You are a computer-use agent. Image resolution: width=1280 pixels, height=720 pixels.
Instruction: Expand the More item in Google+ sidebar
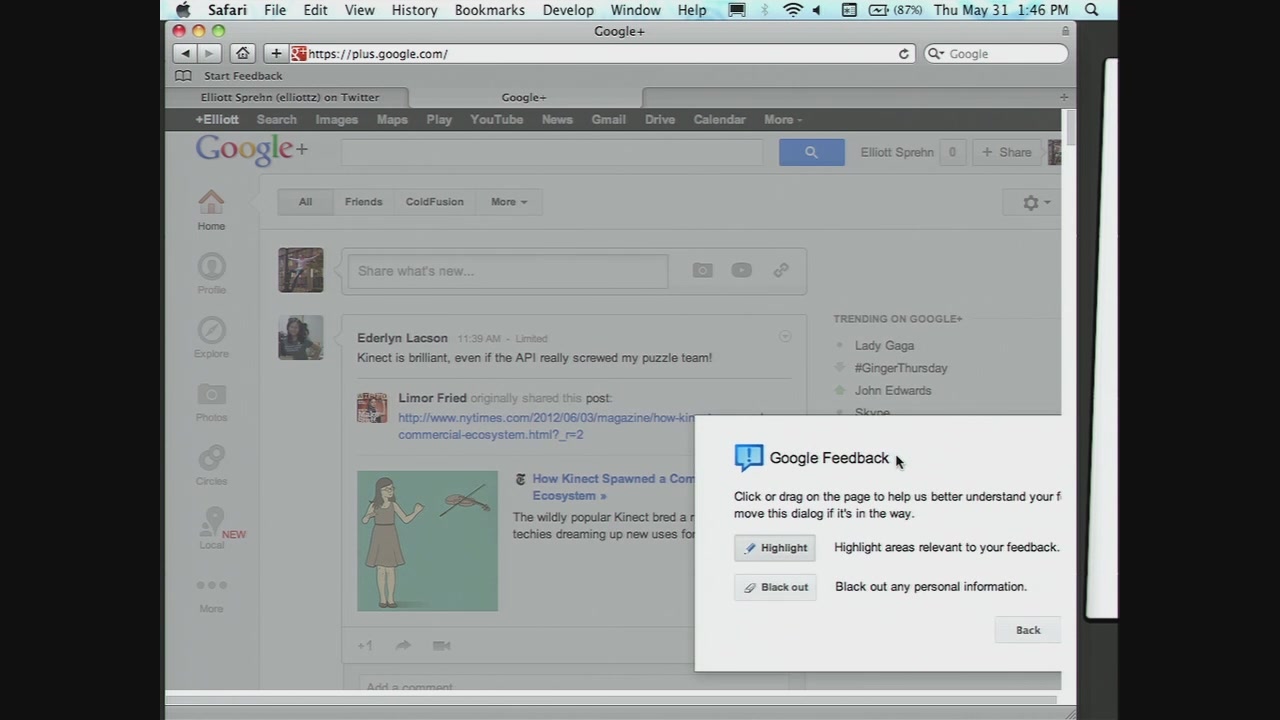[x=211, y=595]
